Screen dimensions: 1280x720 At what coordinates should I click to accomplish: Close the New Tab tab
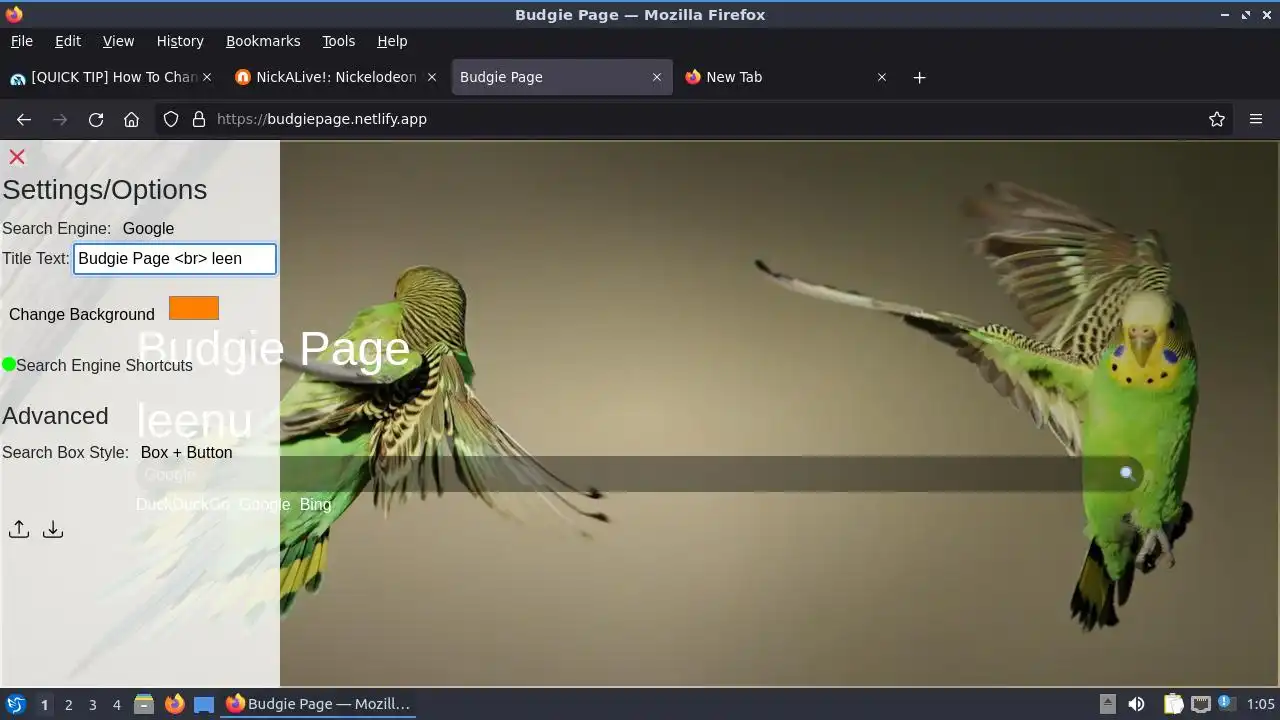pos(882,77)
